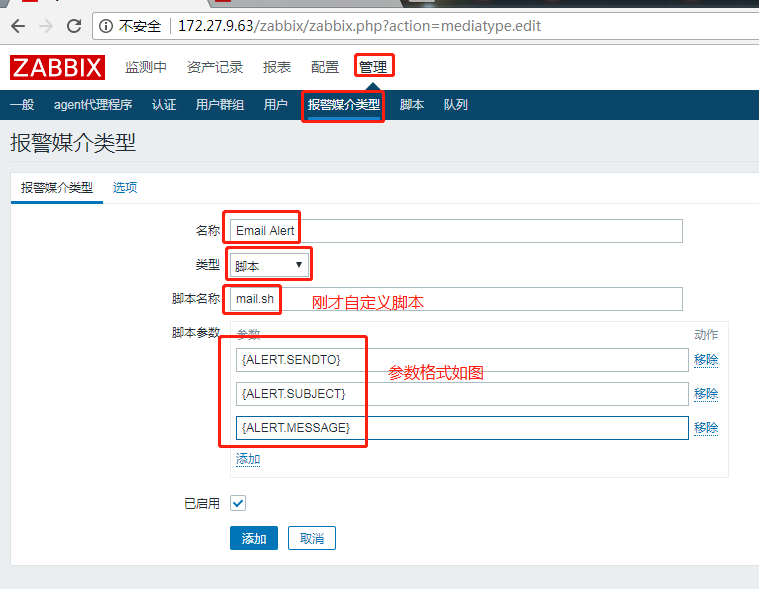The width and height of the screenshot is (759, 589).
Task: Click the browser address bar URL
Action: pos(359,26)
